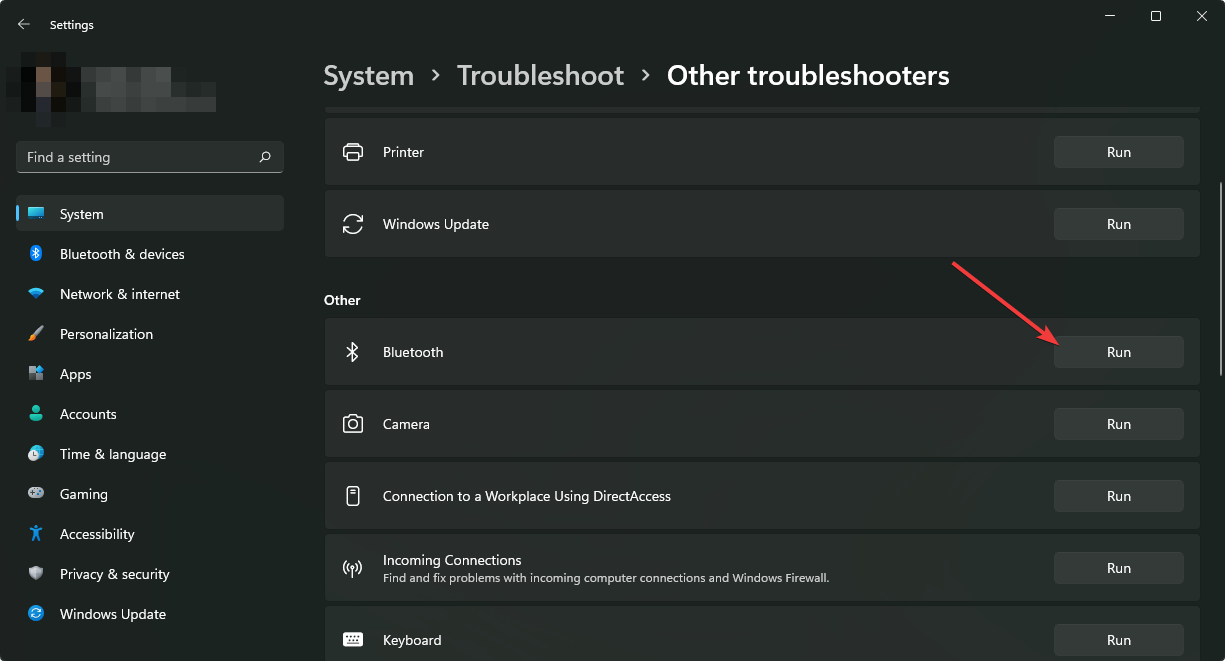Click the Find a setting search box

150,157
